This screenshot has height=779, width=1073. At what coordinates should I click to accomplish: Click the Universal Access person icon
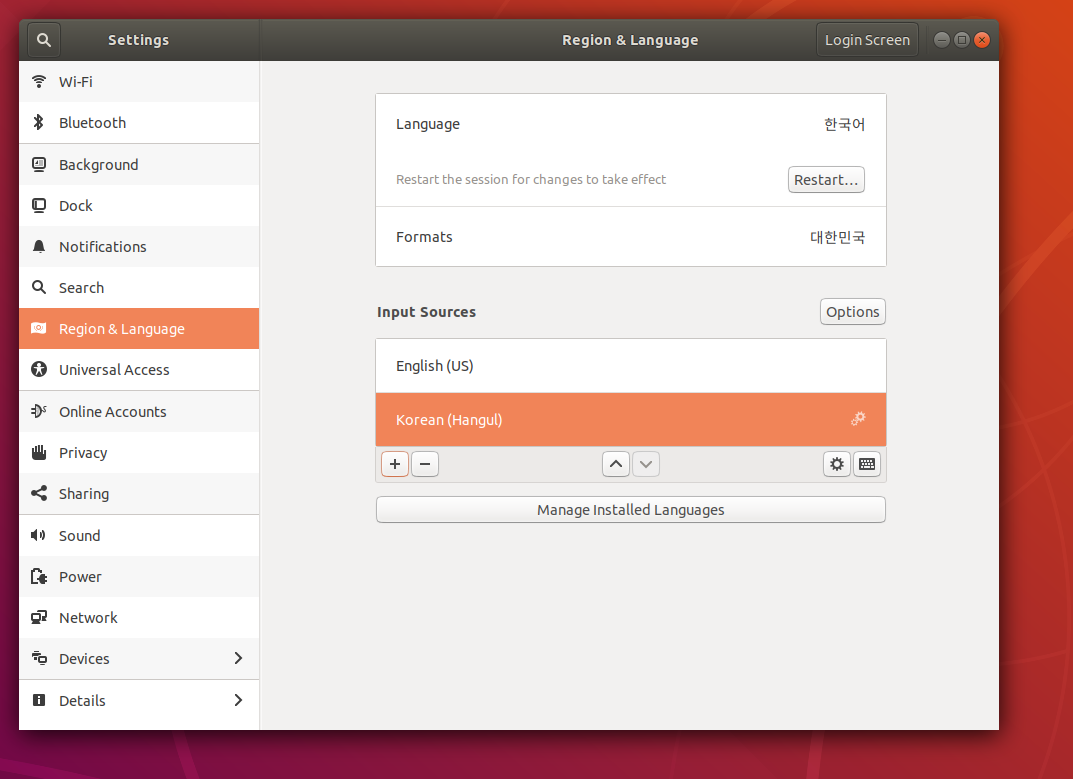[x=39, y=370]
